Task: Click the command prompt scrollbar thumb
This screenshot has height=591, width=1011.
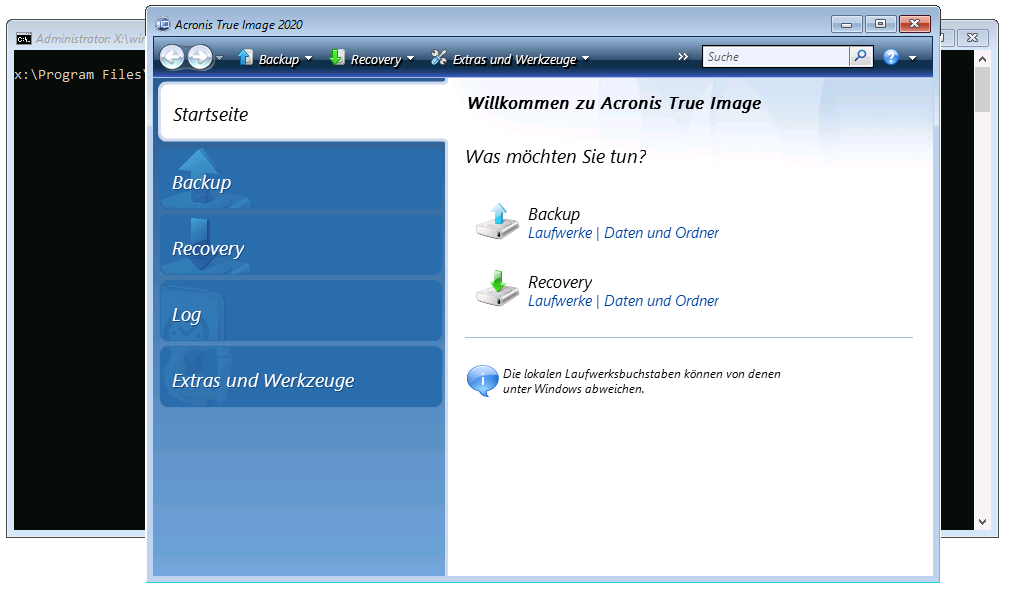Action: pos(982,90)
